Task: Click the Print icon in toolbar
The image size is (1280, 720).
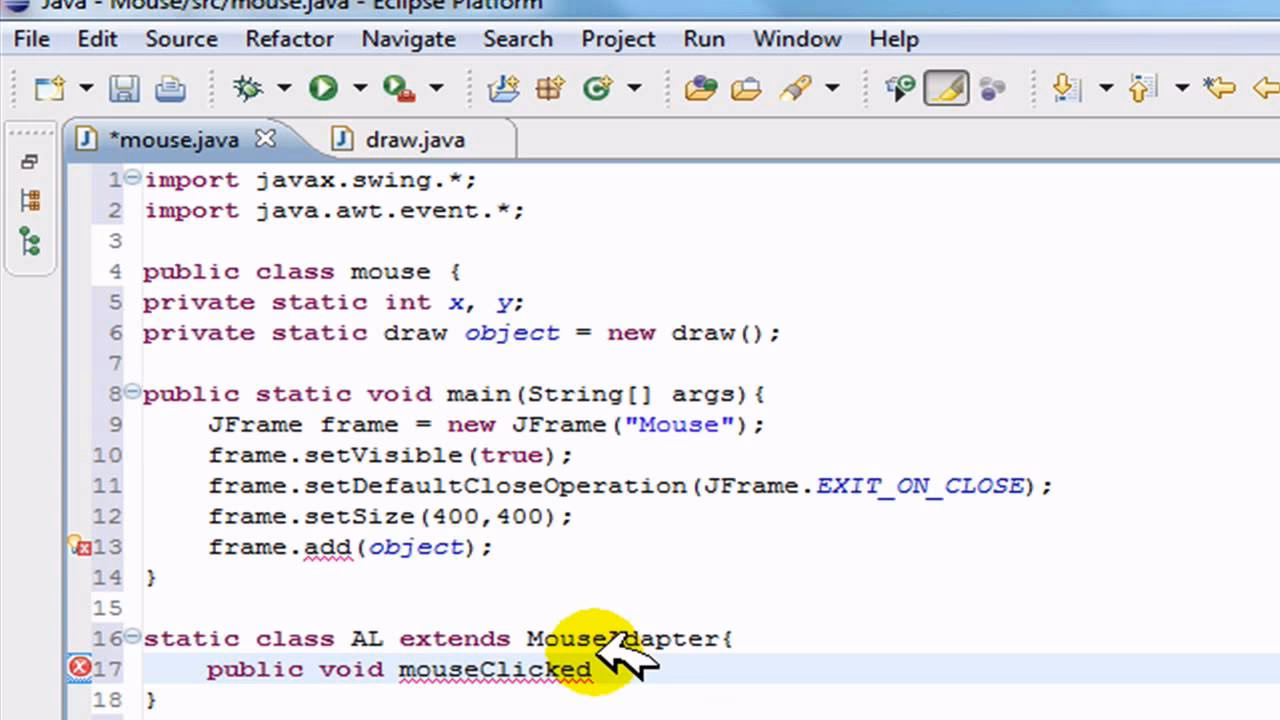Action: [170, 88]
